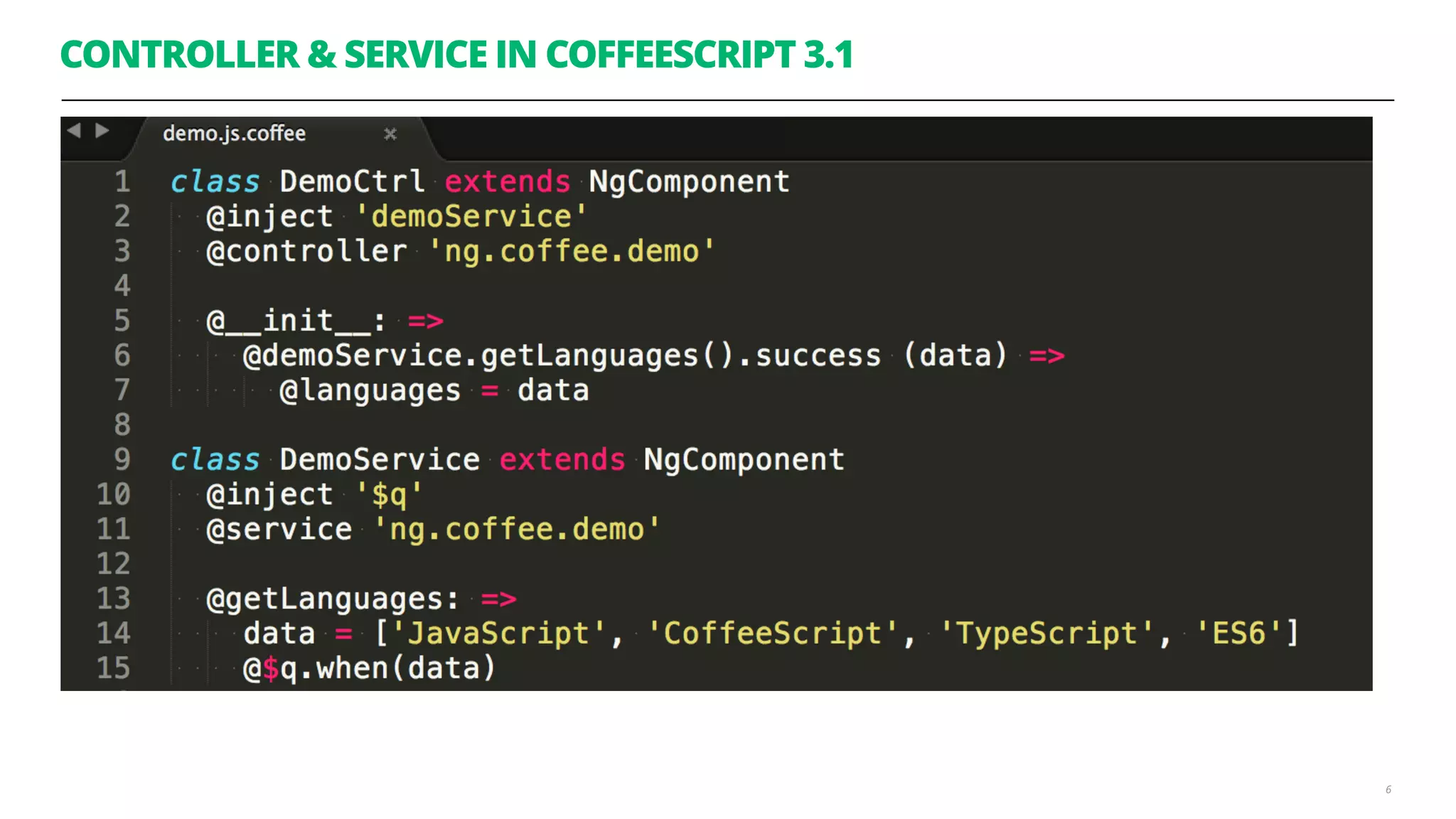The width and height of the screenshot is (1456, 819).
Task: Click the forward tab navigation arrow
Action: coord(102,131)
